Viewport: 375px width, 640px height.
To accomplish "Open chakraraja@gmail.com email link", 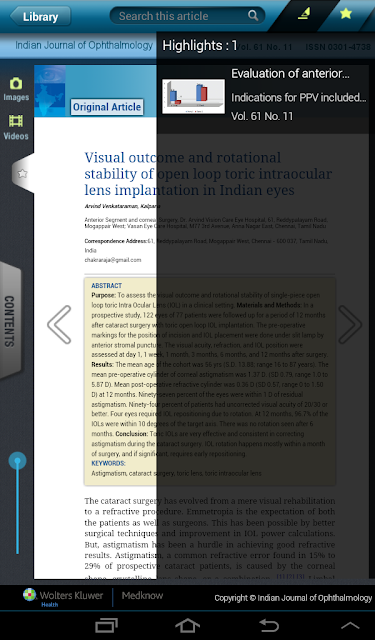I will (x=113, y=260).
